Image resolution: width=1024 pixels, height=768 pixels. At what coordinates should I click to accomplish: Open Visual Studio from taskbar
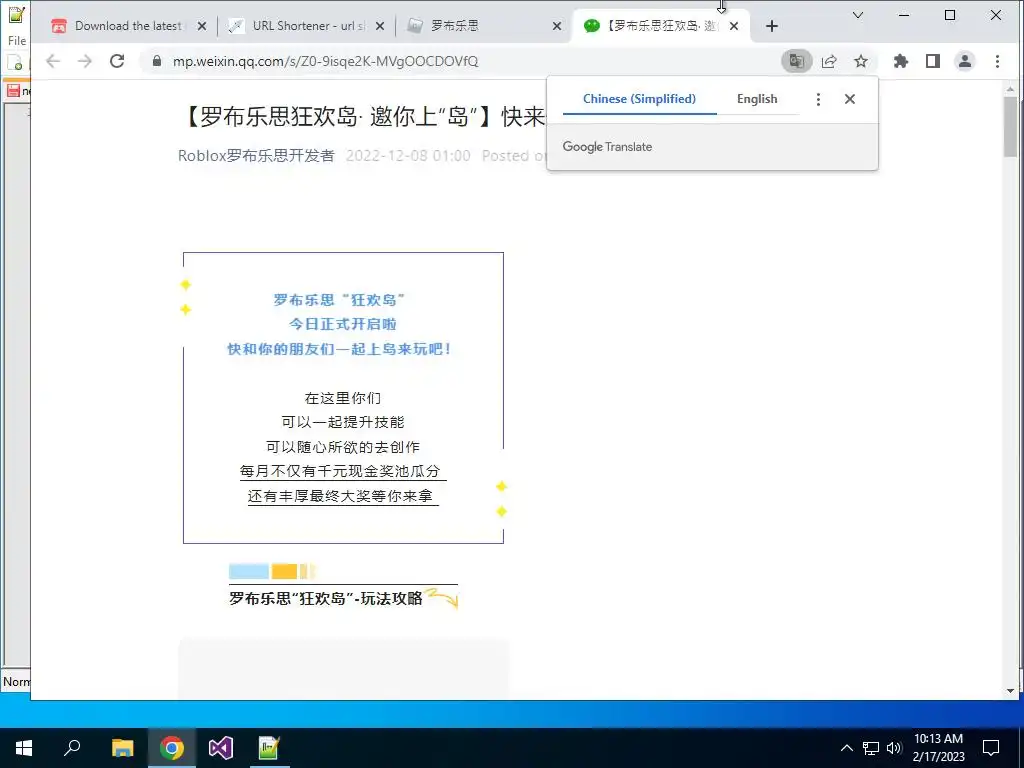coord(220,748)
